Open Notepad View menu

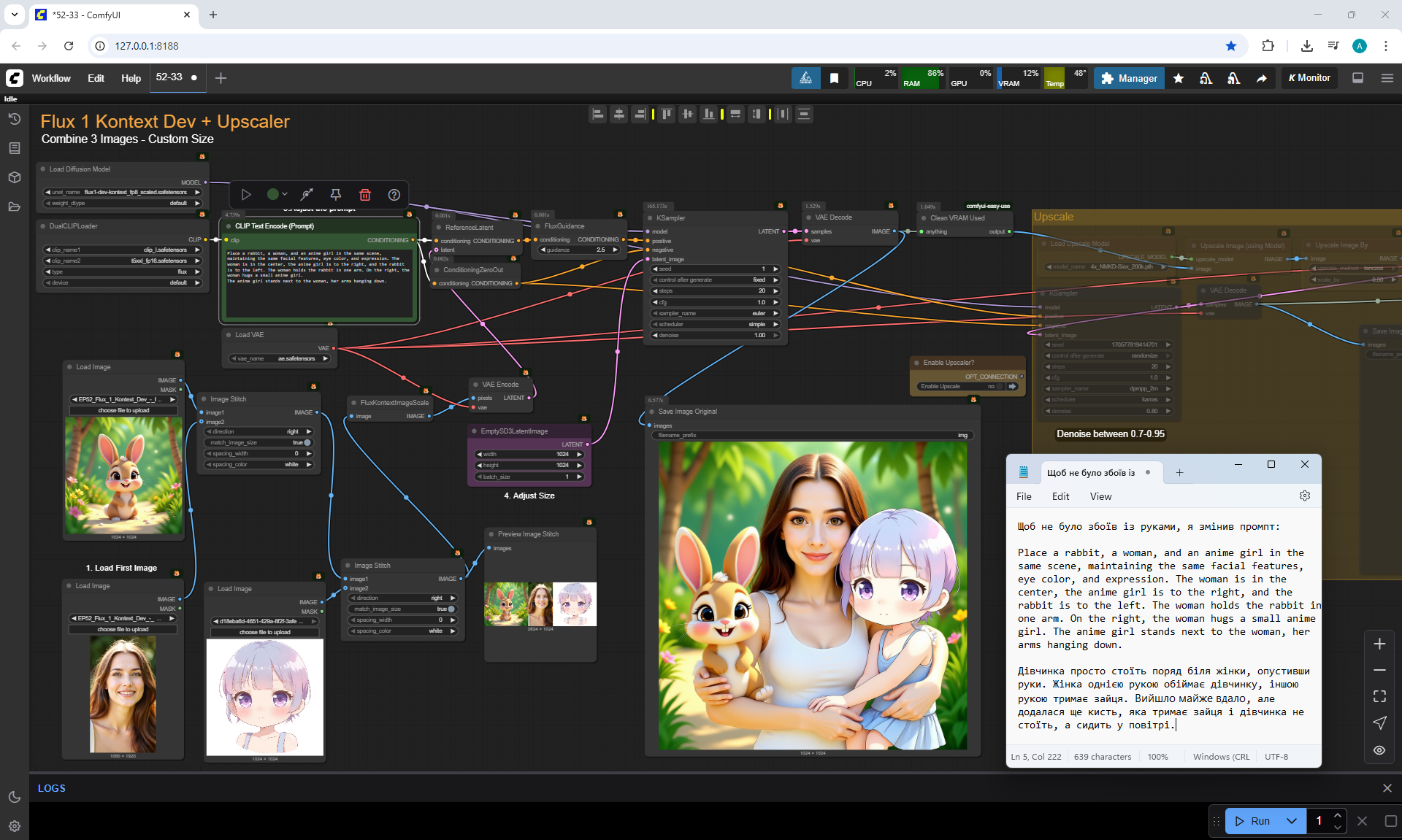coord(1100,496)
